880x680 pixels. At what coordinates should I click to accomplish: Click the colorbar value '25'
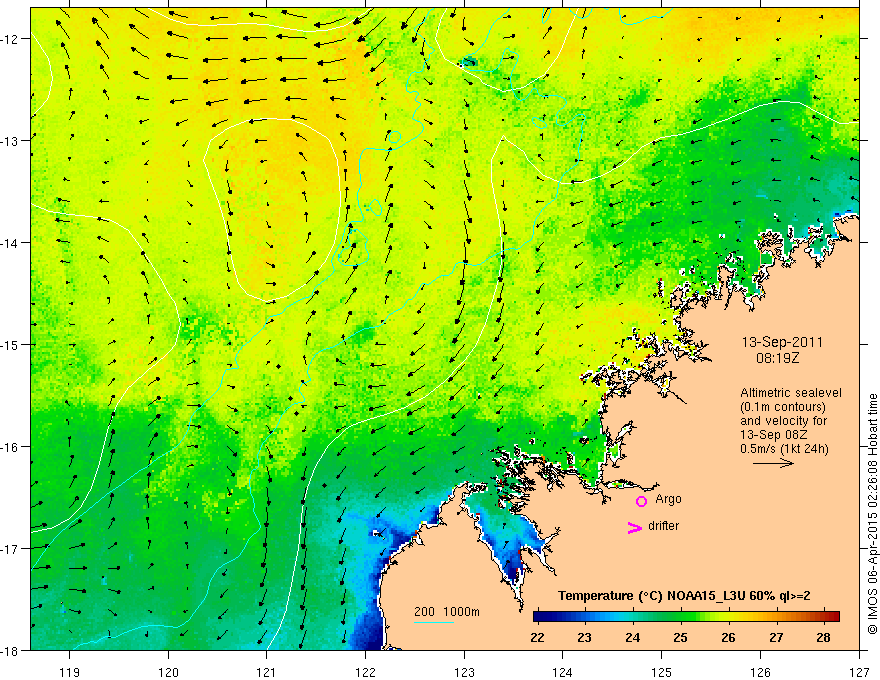680,637
